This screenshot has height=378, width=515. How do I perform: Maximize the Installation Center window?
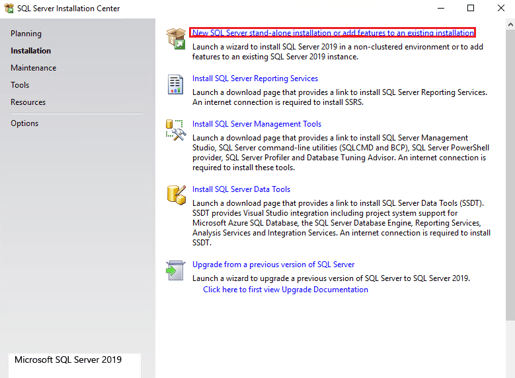(x=470, y=8)
